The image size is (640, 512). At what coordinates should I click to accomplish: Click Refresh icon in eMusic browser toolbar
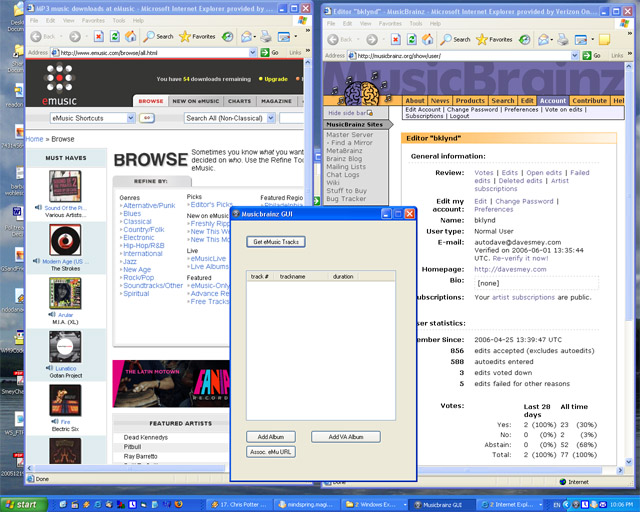click(115, 37)
